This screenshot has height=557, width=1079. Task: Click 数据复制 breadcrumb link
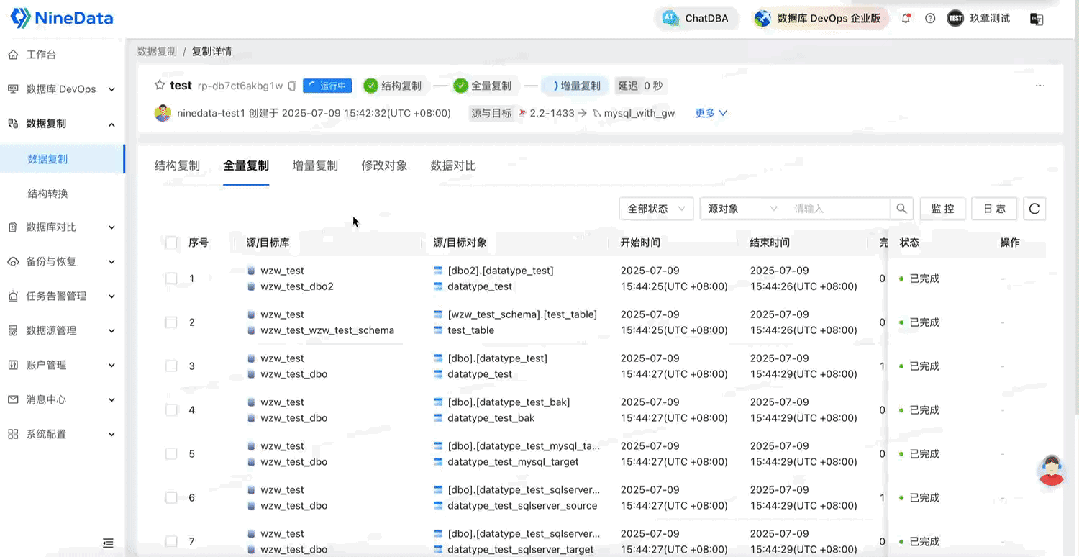(157, 52)
